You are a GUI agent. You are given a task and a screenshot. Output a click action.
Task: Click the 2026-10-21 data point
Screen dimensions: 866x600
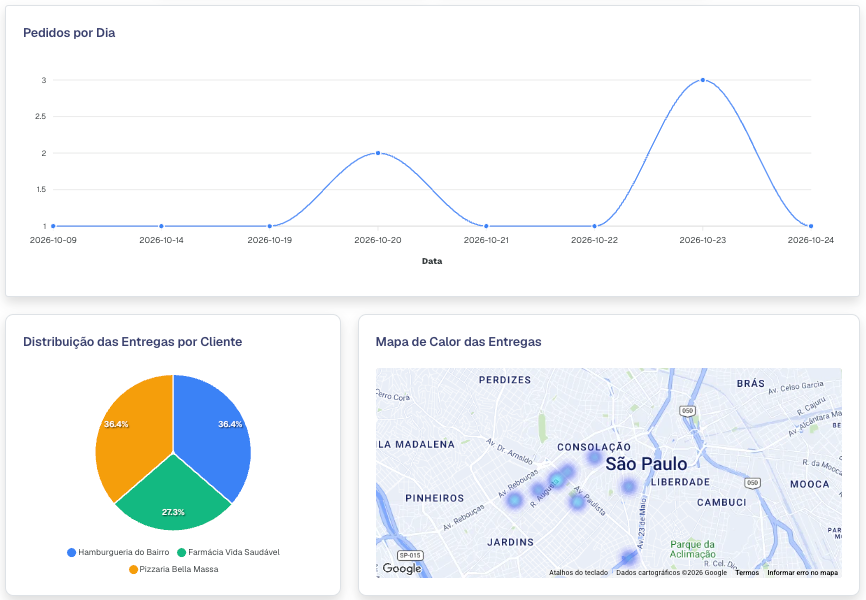(486, 226)
